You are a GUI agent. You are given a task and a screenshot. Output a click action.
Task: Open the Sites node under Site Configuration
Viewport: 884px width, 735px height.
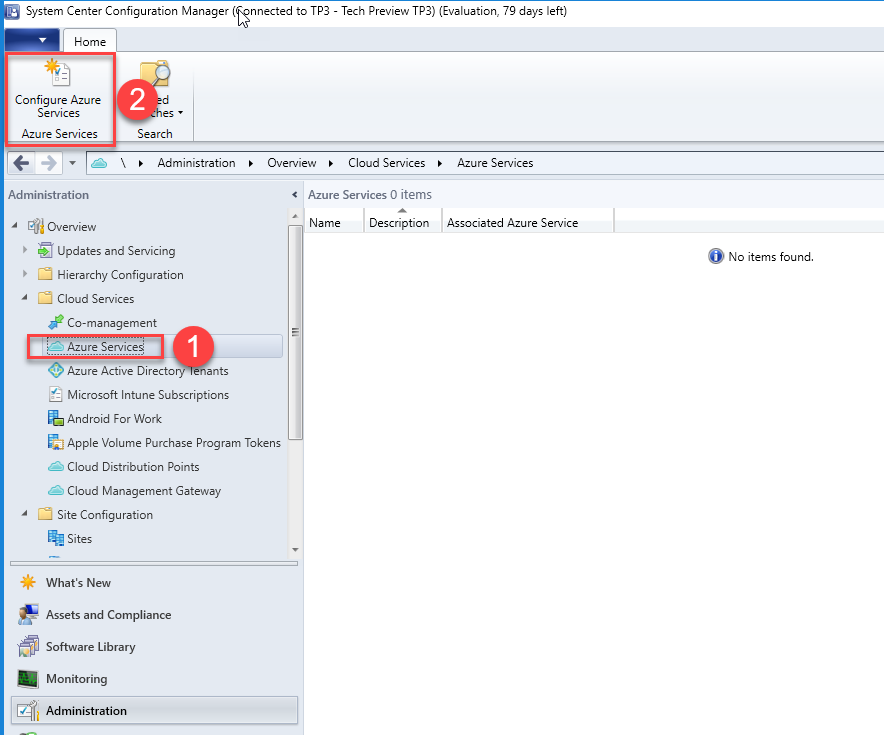click(x=79, y=539)
